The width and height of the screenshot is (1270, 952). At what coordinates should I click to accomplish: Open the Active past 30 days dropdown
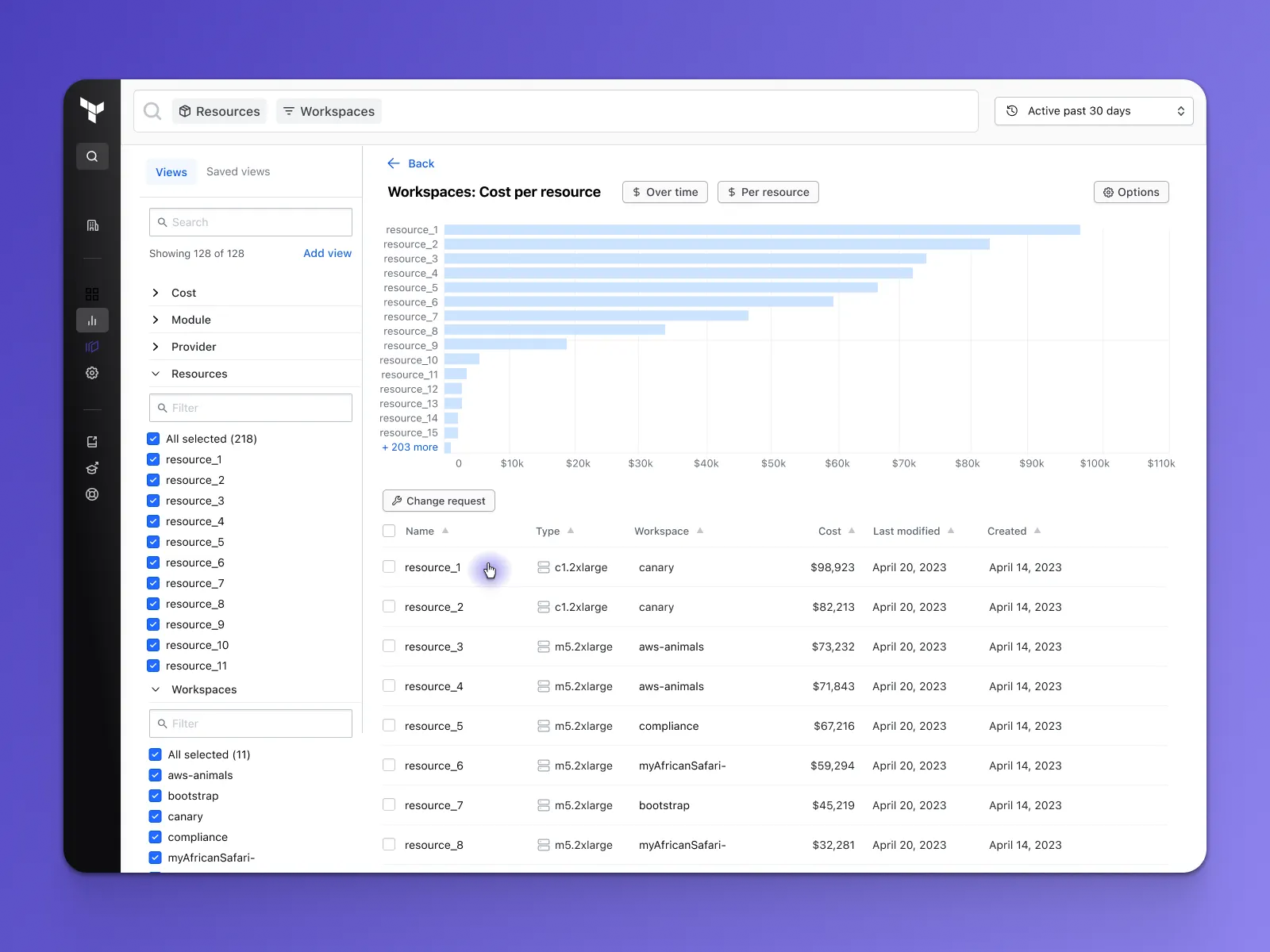(x=1093, y=111)
